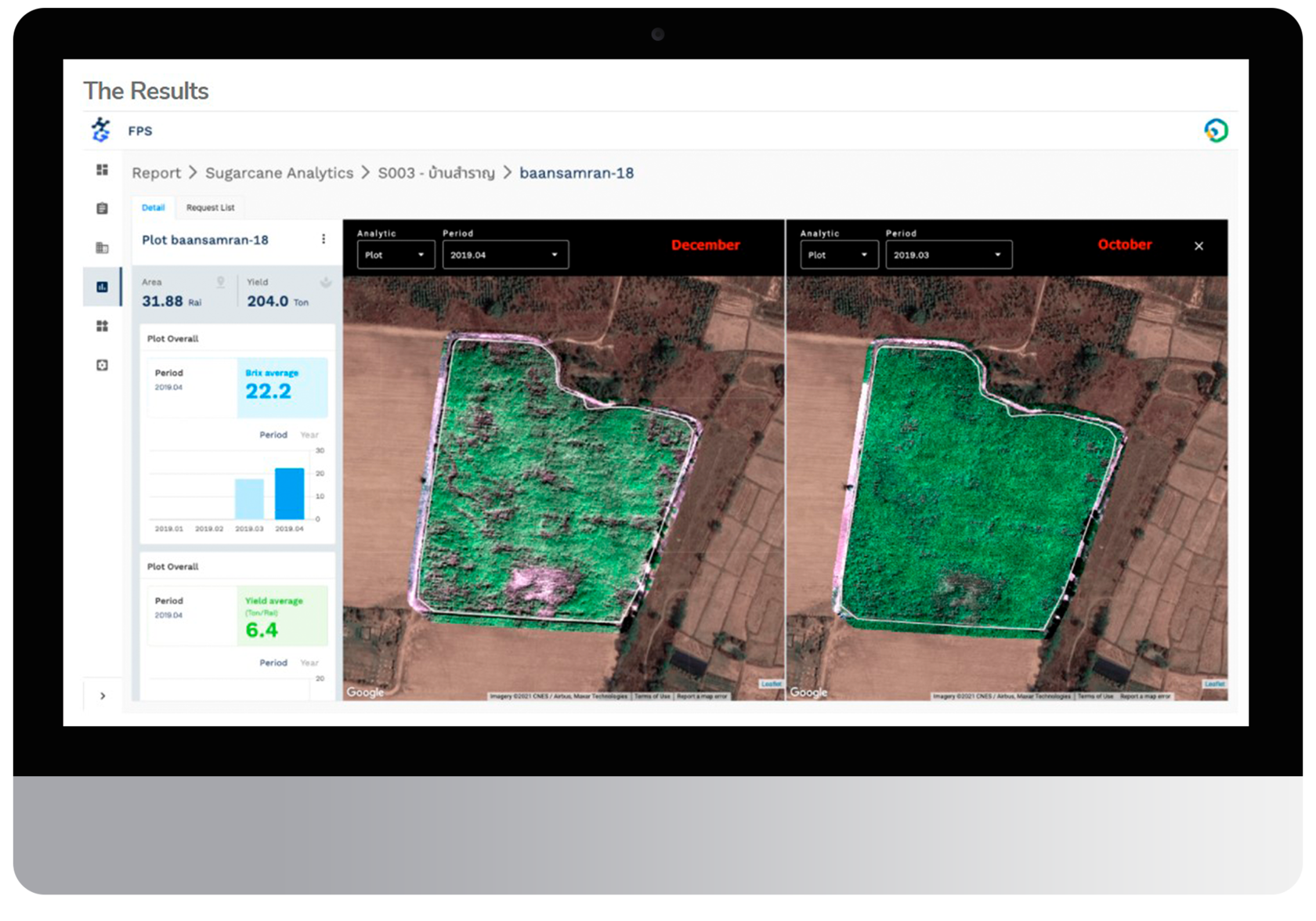The height and width of the screenshot is (921, 1316).
Task: Open the Period dropdown showing 2019.04
Action: point(505,254)
